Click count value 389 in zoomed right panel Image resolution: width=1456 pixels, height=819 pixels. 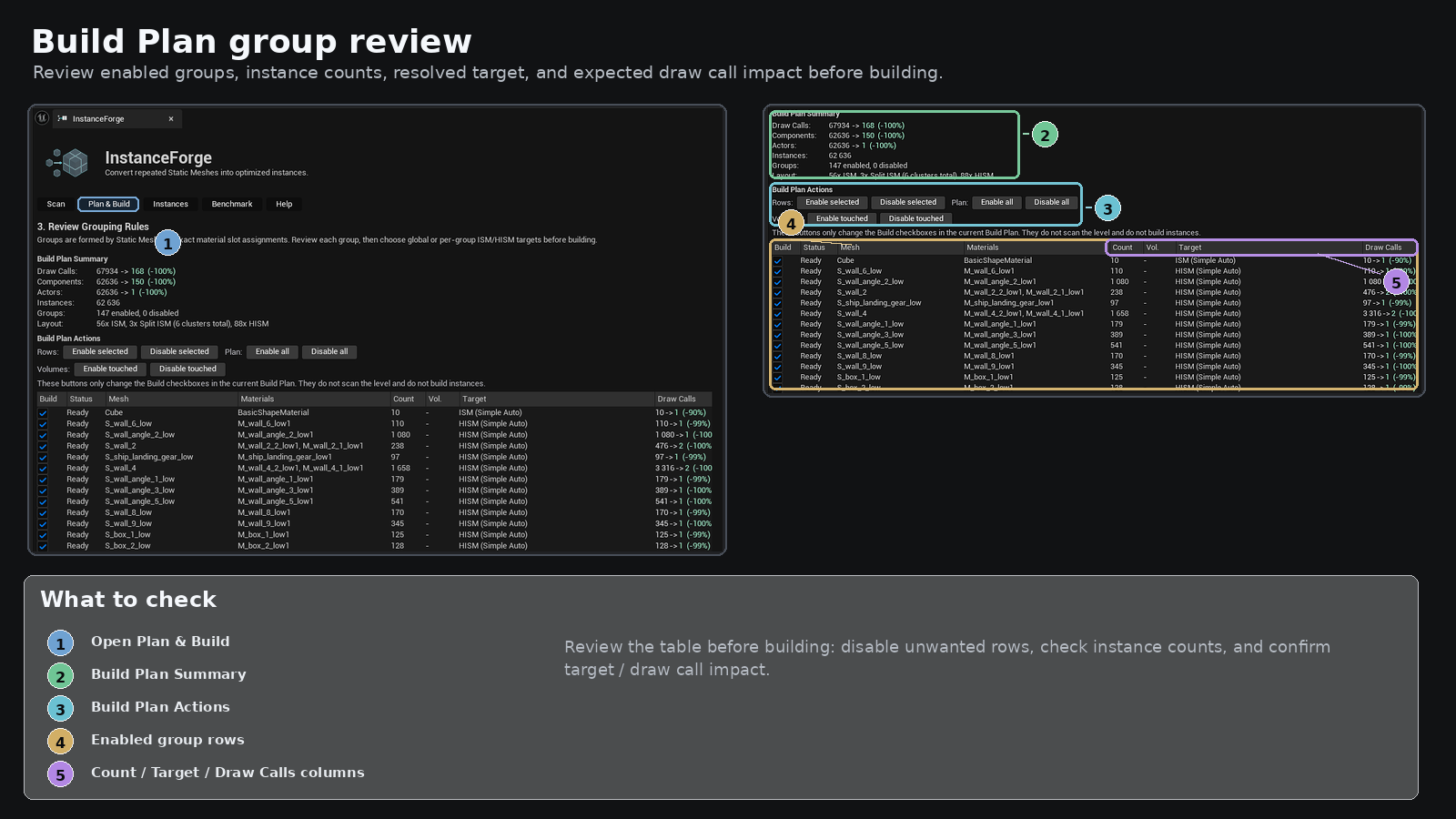click(1117, 335)
